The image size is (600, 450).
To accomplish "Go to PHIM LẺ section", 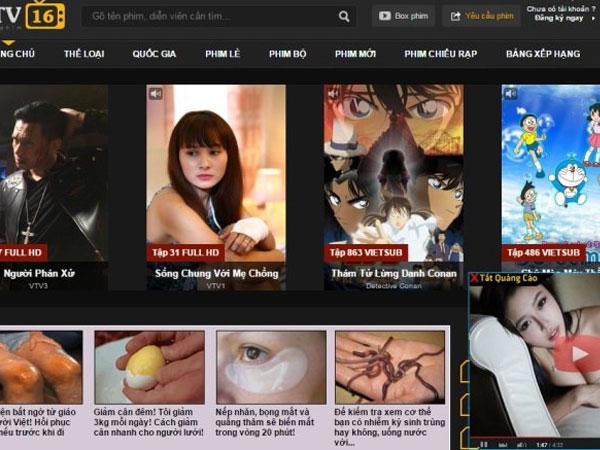I will [223, 54].
